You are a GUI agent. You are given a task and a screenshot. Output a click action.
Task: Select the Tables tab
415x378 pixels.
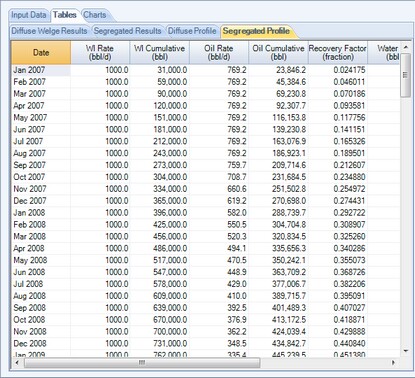pos(65,15)
